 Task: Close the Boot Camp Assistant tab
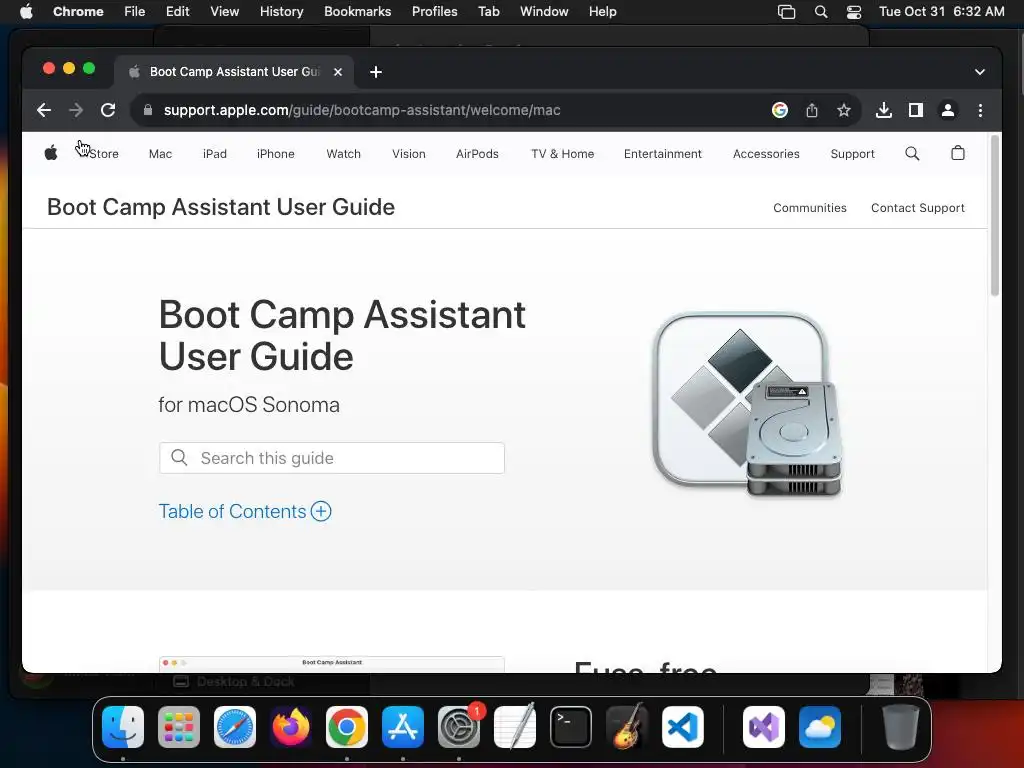338,72
